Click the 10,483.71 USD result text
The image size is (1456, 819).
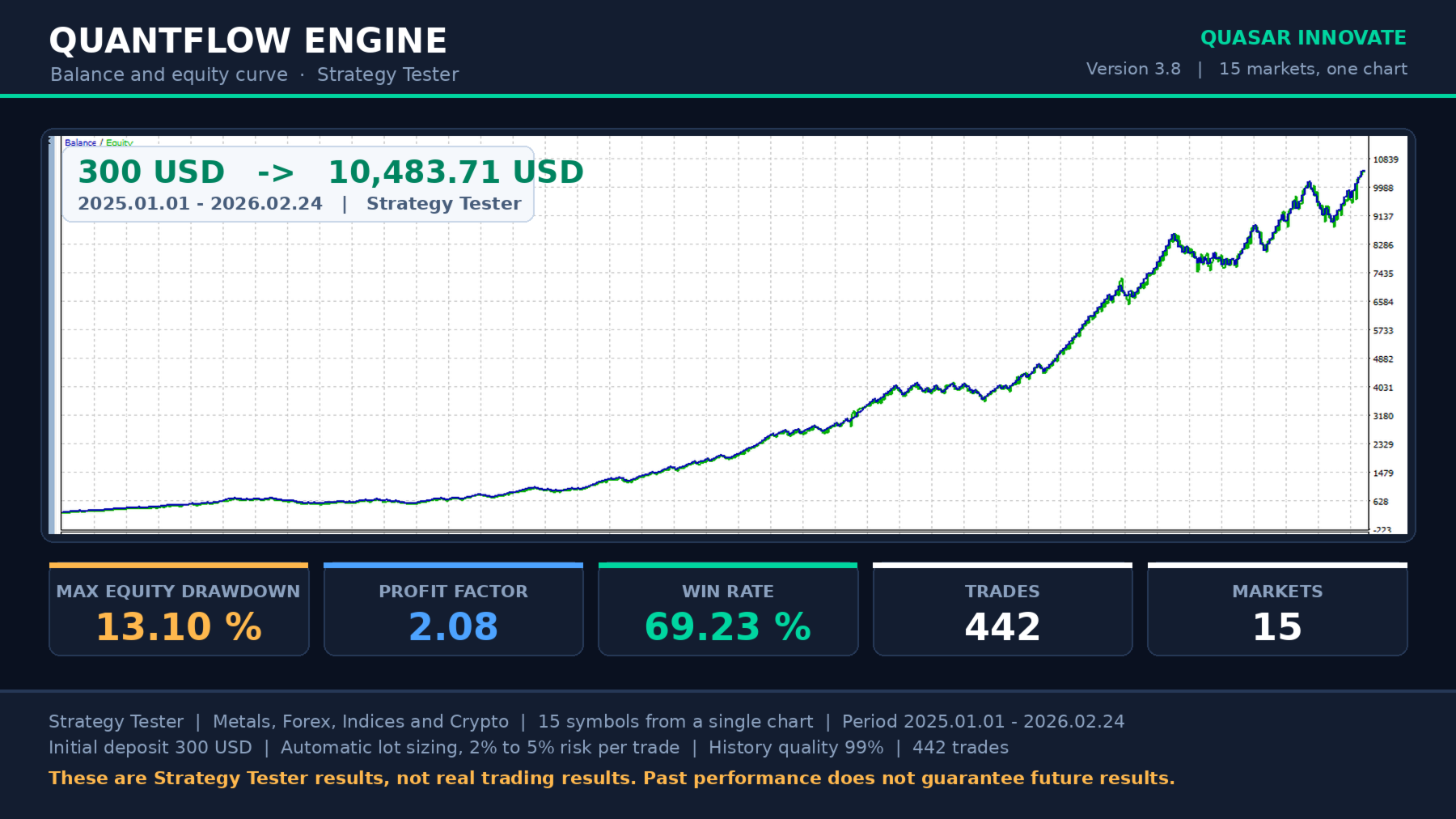coord(455,172)
